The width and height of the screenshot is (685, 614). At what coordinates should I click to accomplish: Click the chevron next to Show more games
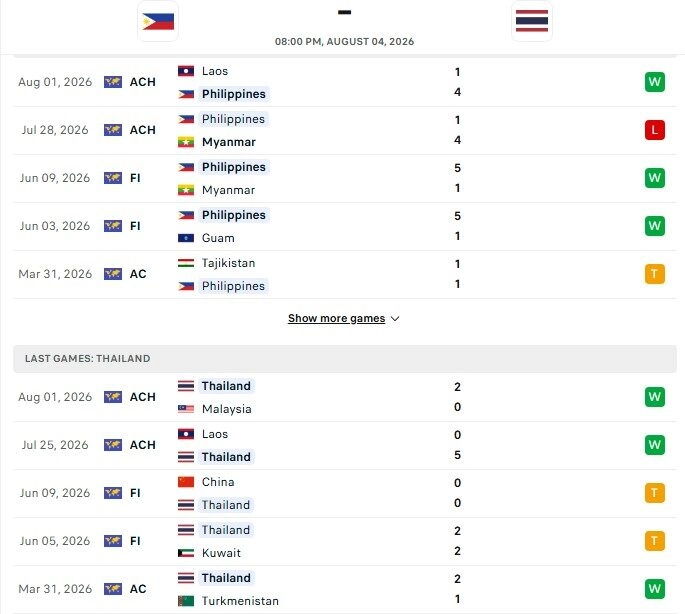[395, 319]
